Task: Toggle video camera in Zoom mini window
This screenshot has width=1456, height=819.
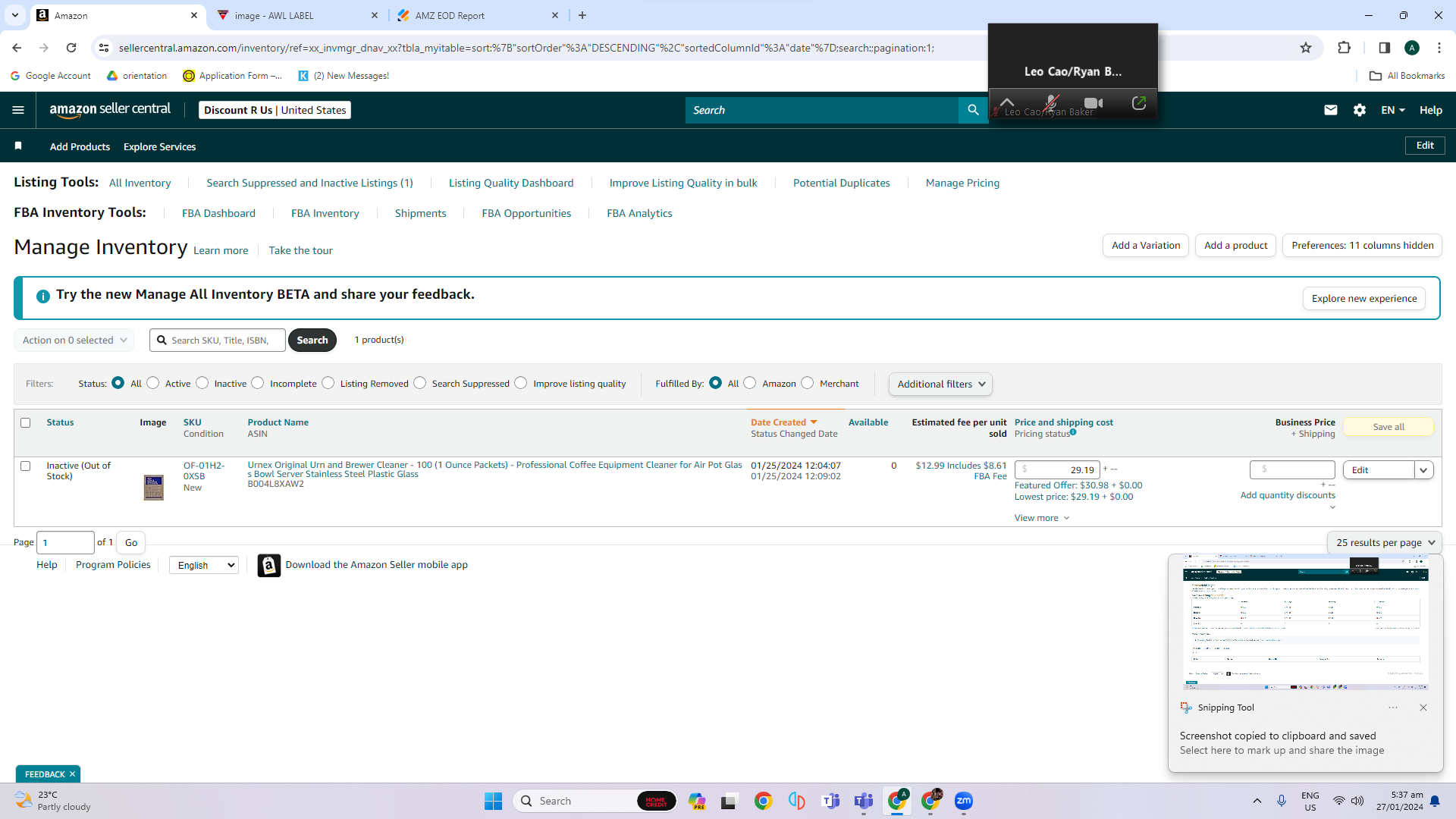Action: pyautogui.click(x=1094, y=103)
